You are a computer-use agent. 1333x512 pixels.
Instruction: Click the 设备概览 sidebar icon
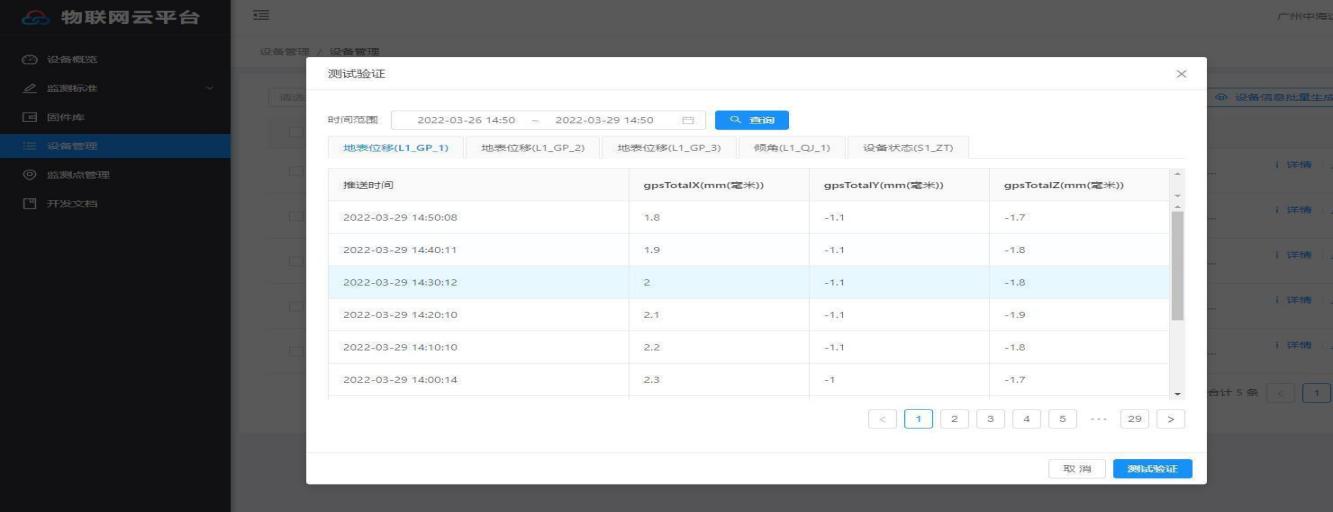(x=28, y=59)
